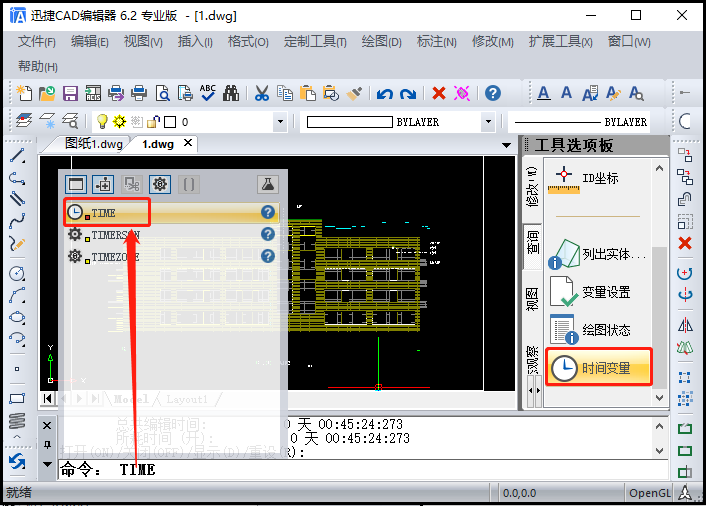Toggle layer lock padlock icon
706x506 pixels.
[154, 121]
